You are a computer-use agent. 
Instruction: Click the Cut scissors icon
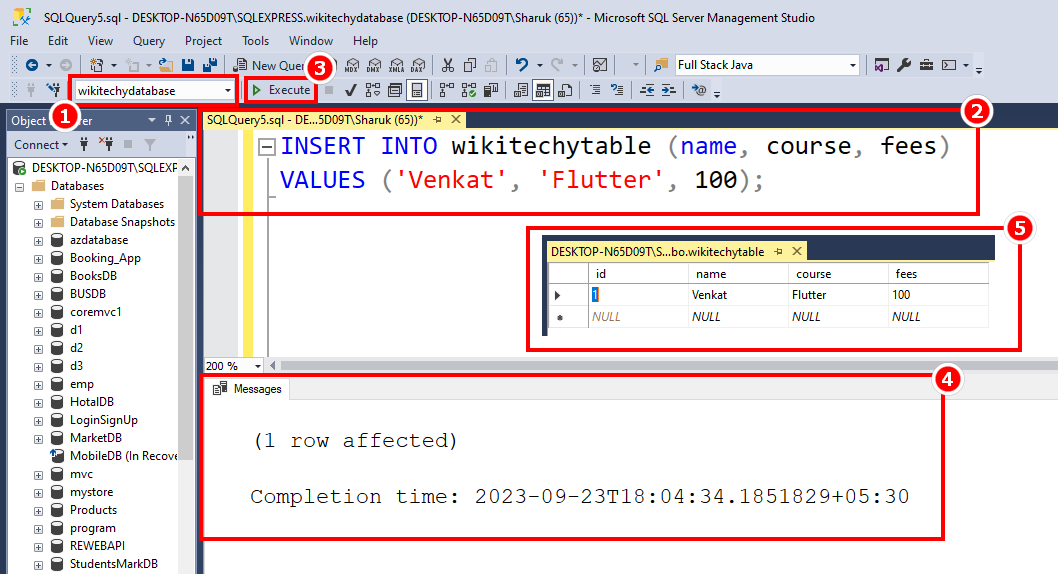pos(447,65)
